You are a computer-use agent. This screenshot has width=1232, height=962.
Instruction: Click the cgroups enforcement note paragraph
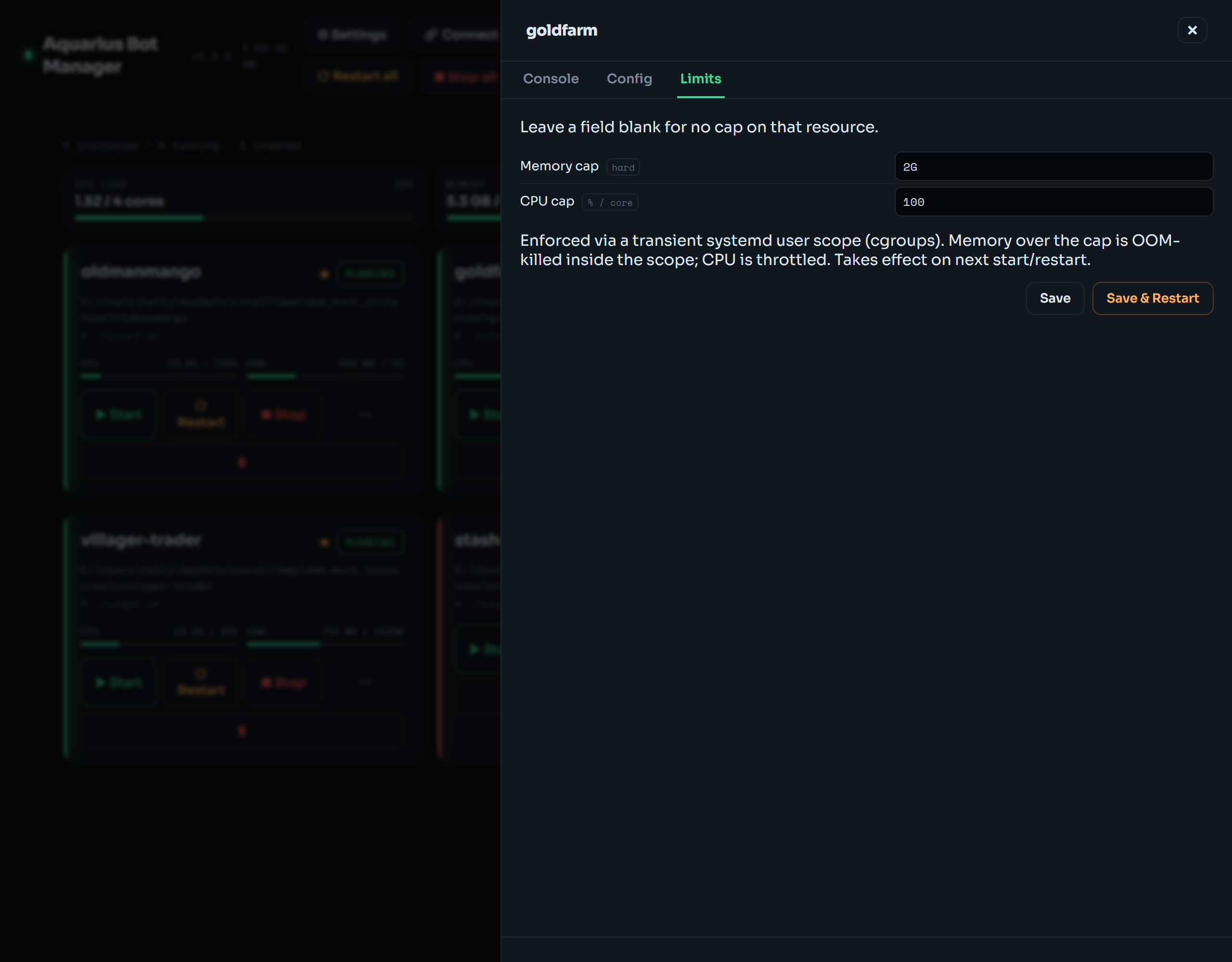click(849, 250)
